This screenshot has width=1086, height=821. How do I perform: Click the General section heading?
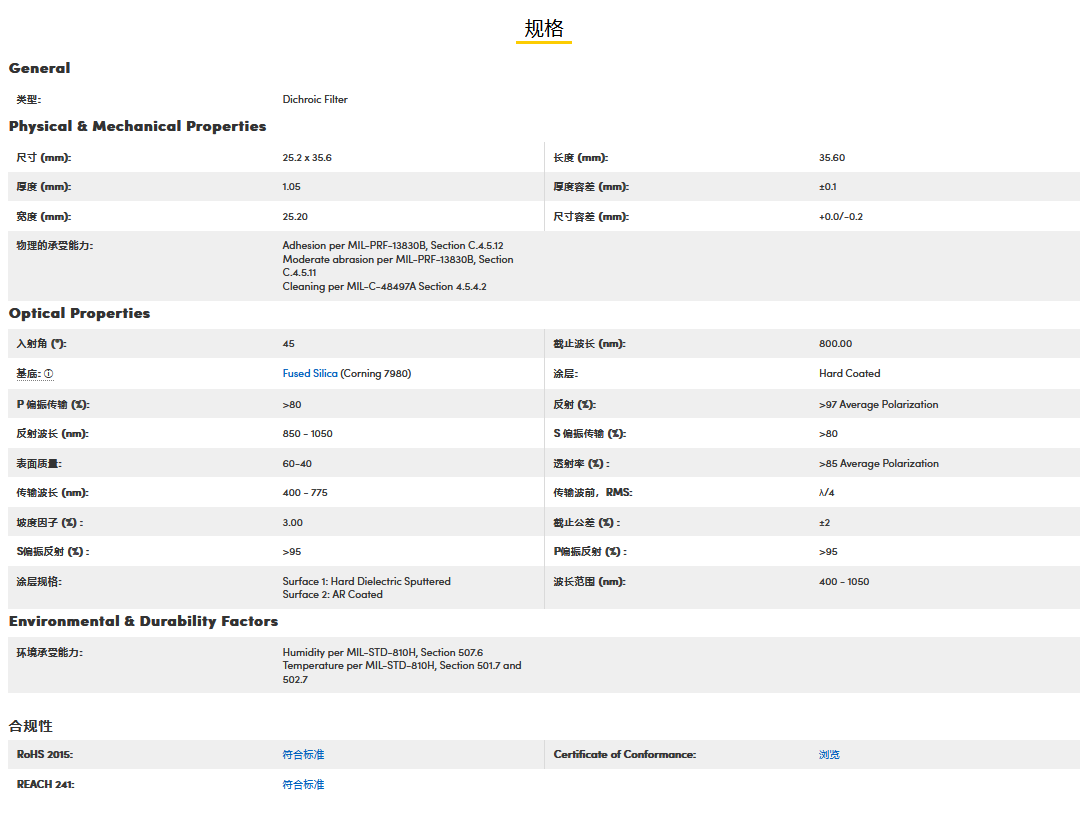(x=40, y=69)
